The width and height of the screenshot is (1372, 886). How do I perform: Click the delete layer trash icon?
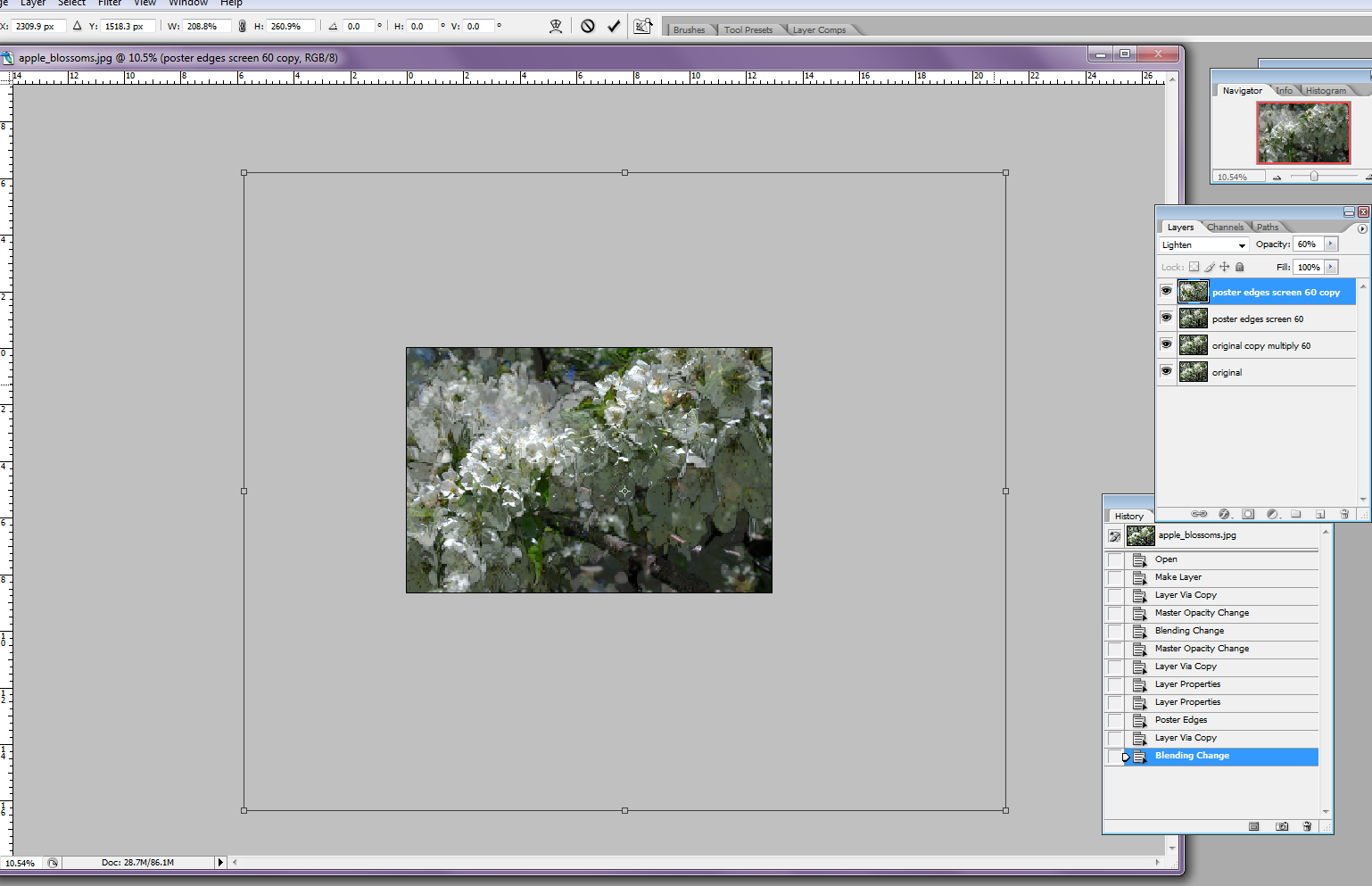1344,514
